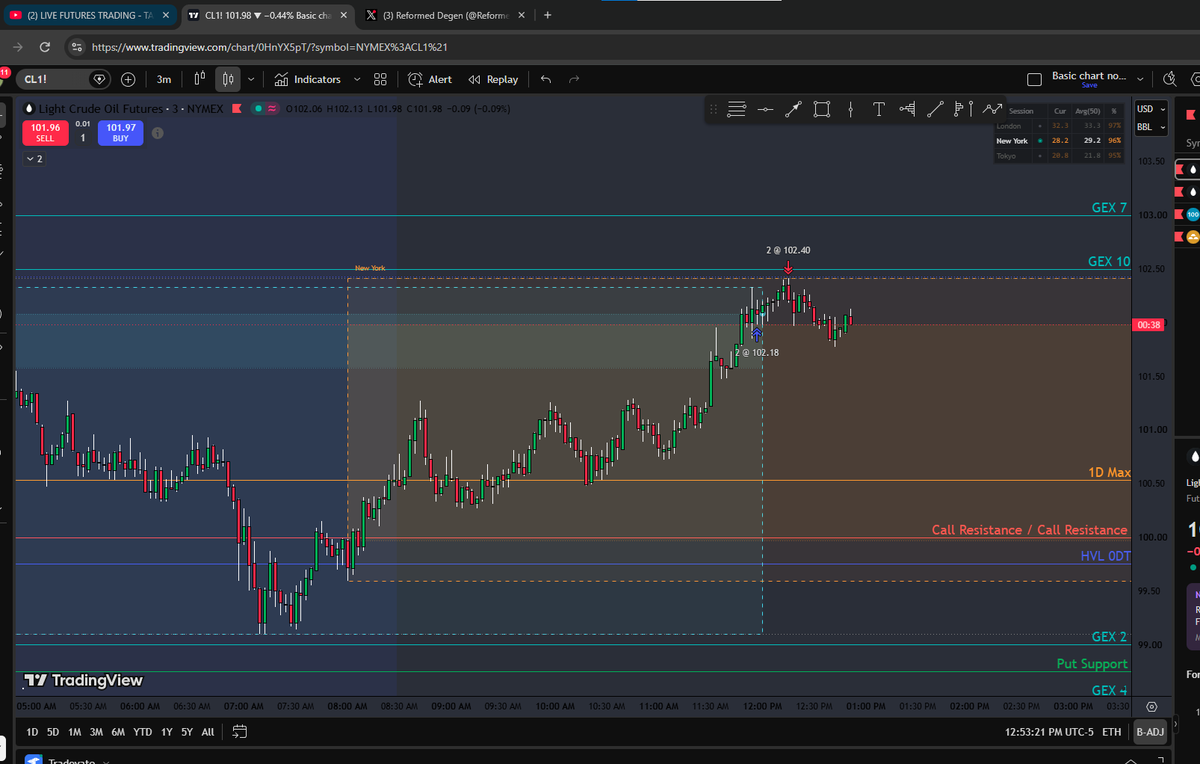Screen dimensions: 1200x764
Task: Click the red SELL 101.96 button
Action: 45,133
